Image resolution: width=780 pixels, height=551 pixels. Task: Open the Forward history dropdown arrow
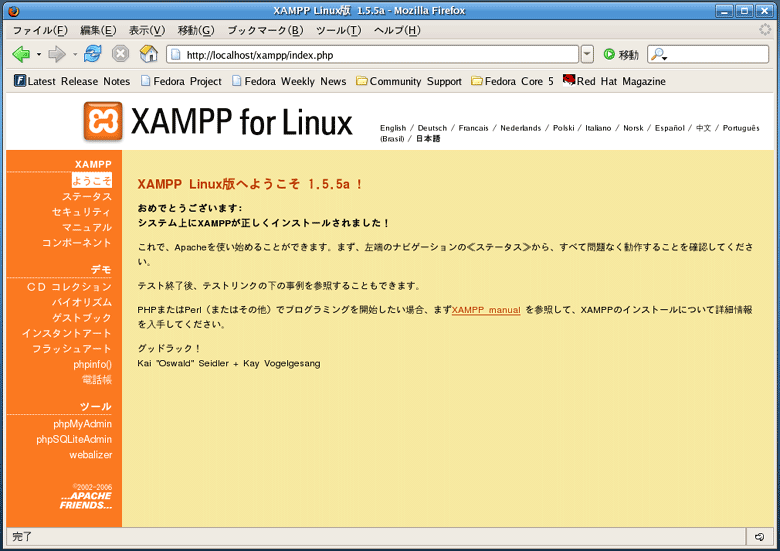(75, 54)
